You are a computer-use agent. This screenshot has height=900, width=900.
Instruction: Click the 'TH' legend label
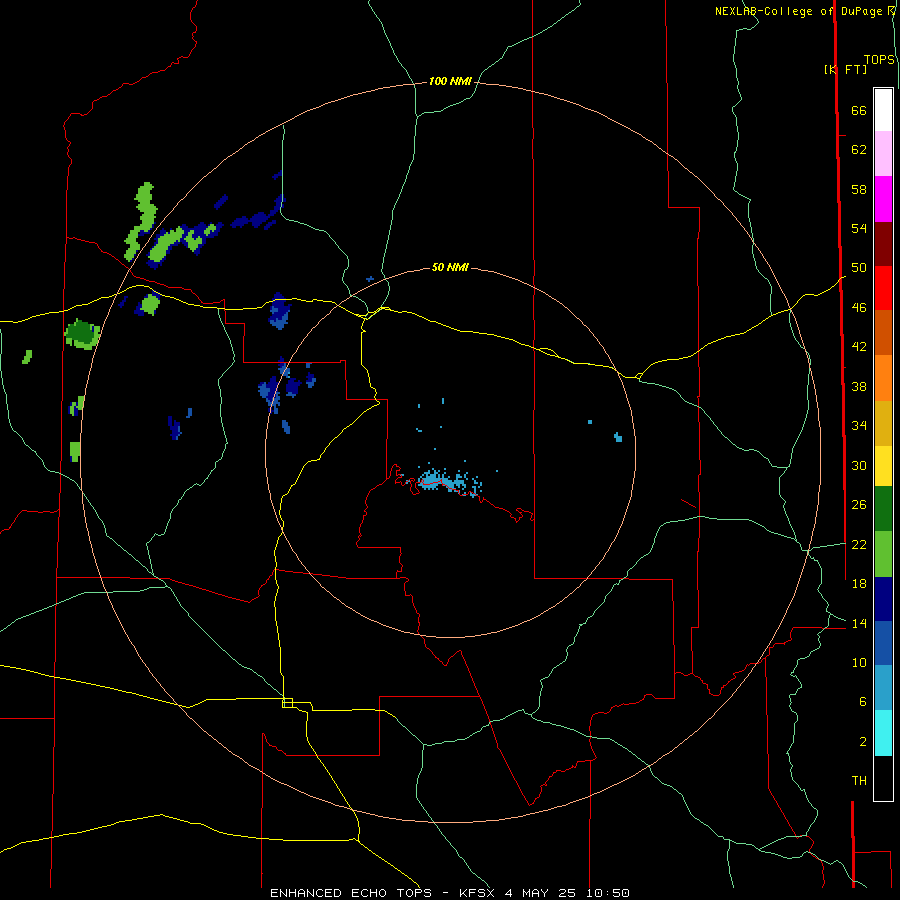(859, 781)
